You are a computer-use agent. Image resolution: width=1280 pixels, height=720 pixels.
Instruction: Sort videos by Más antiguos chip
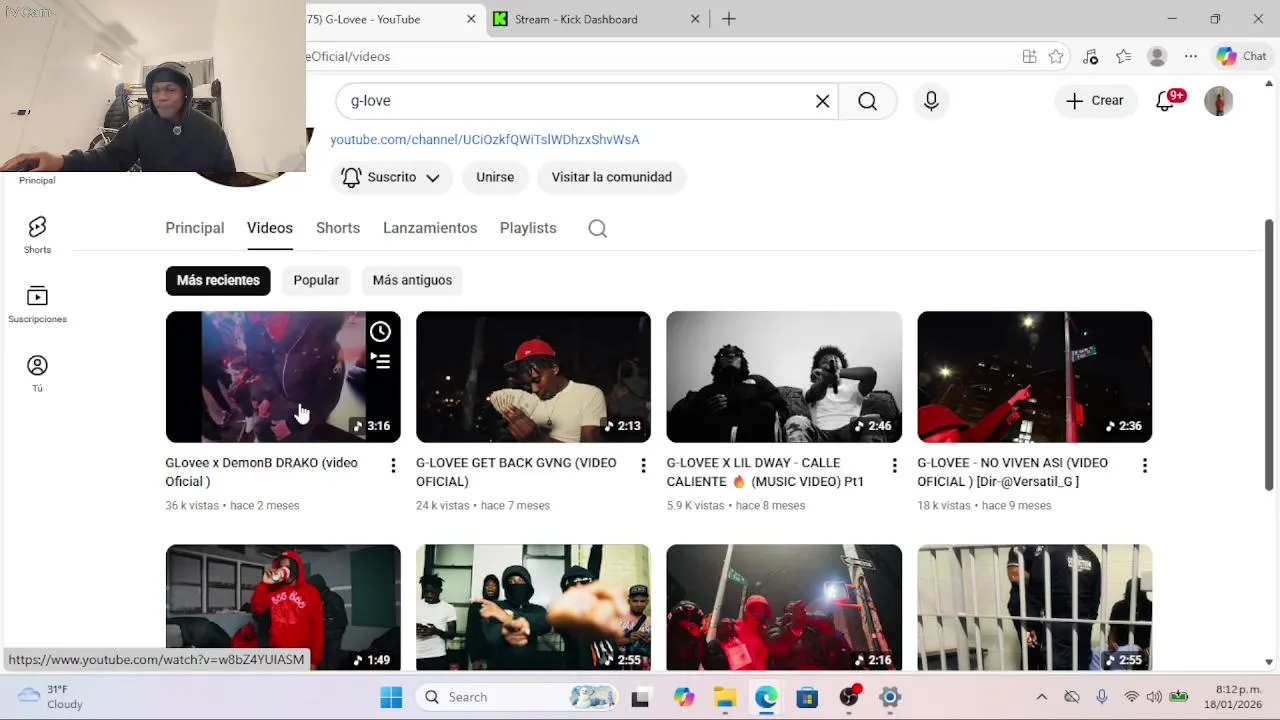pos(412,280)
